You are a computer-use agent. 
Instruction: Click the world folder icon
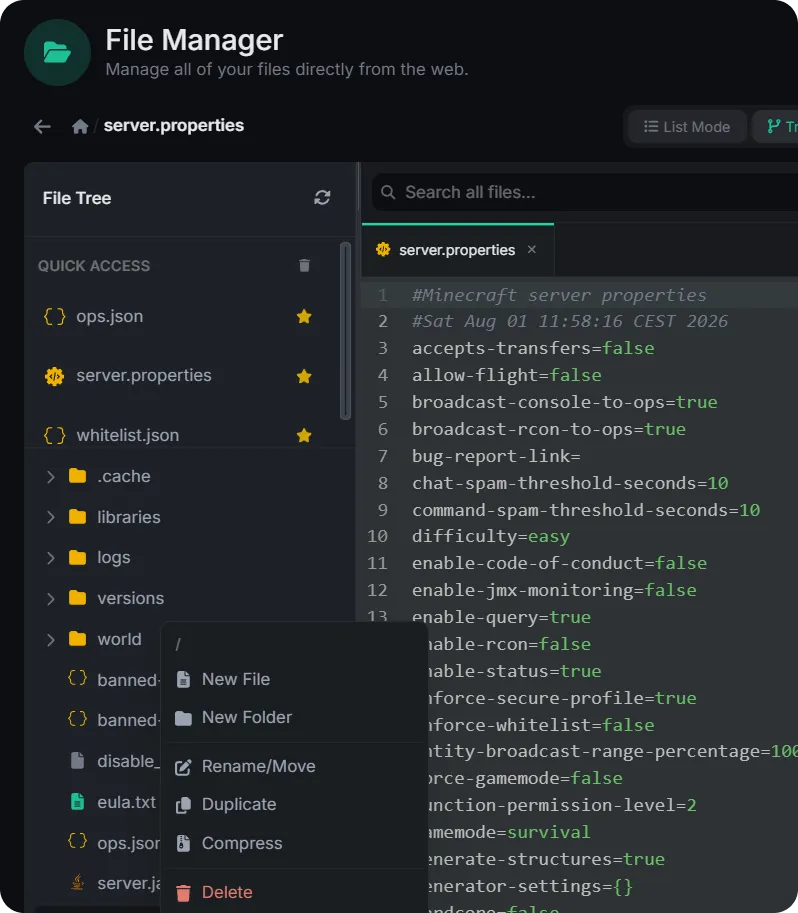pyautogui.click(x=77, y=639)
